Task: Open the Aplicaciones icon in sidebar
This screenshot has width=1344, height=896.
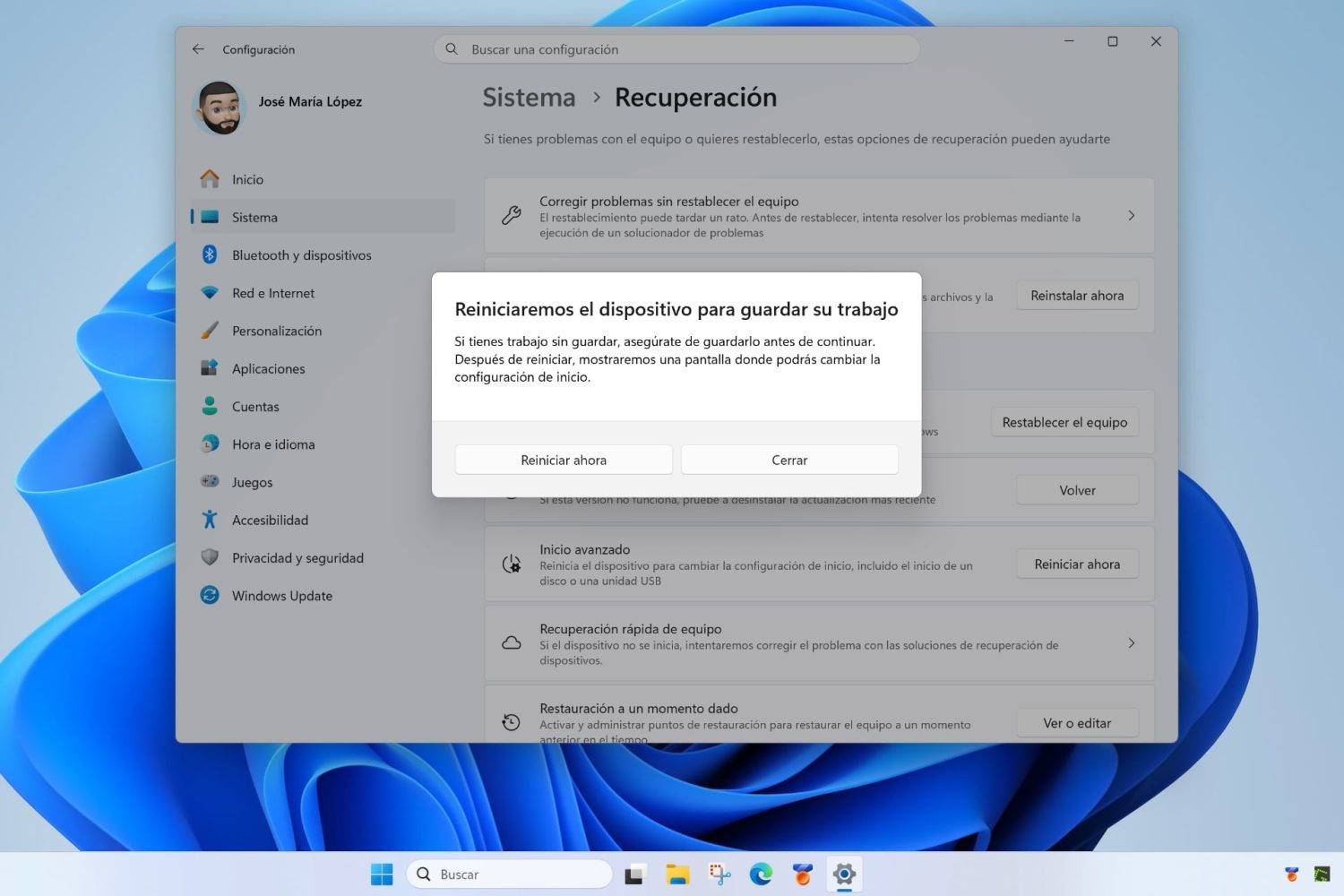Action: [210, 368]
